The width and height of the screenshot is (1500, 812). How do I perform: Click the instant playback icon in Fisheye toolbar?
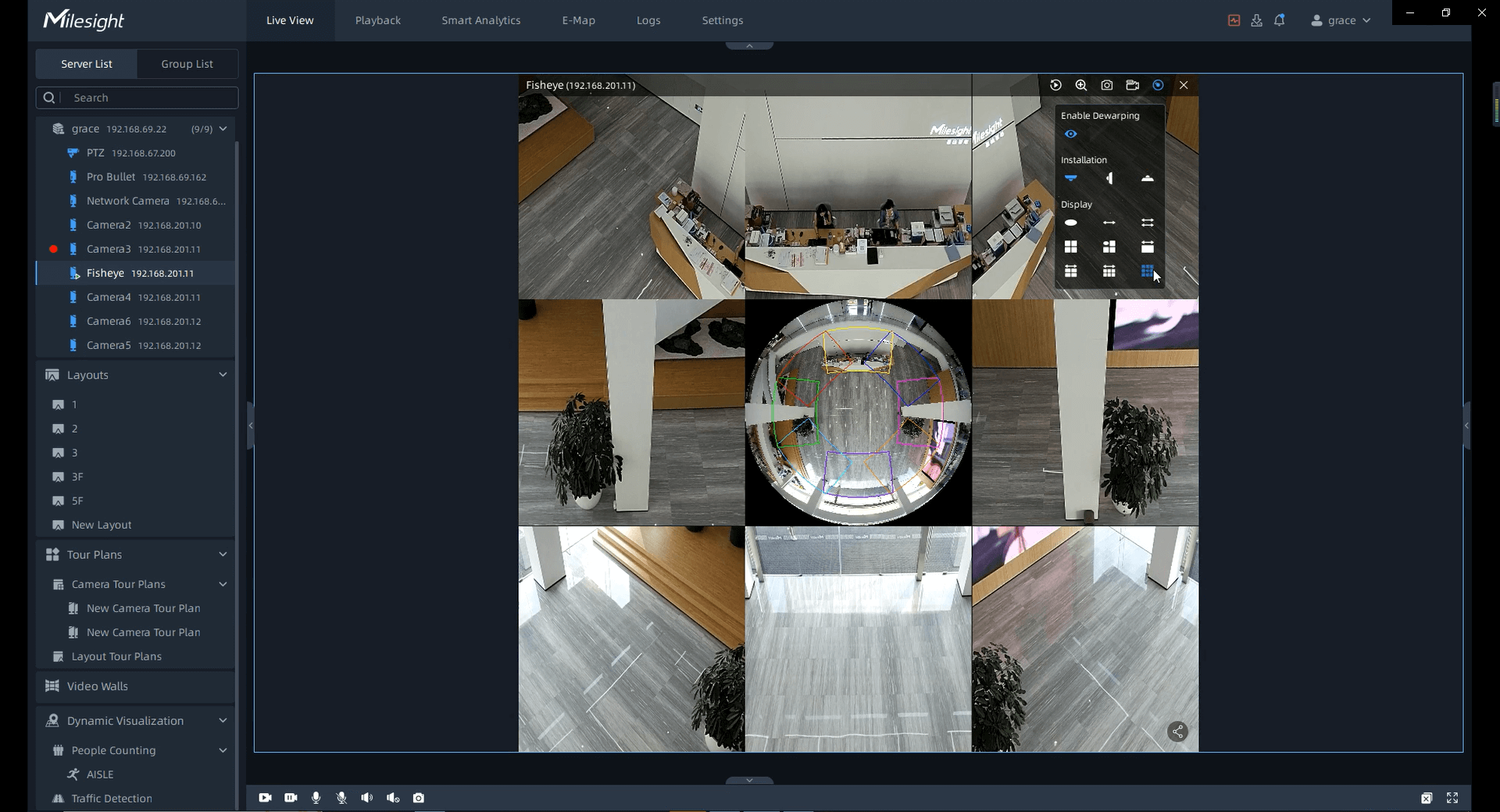click(1055, 85)
